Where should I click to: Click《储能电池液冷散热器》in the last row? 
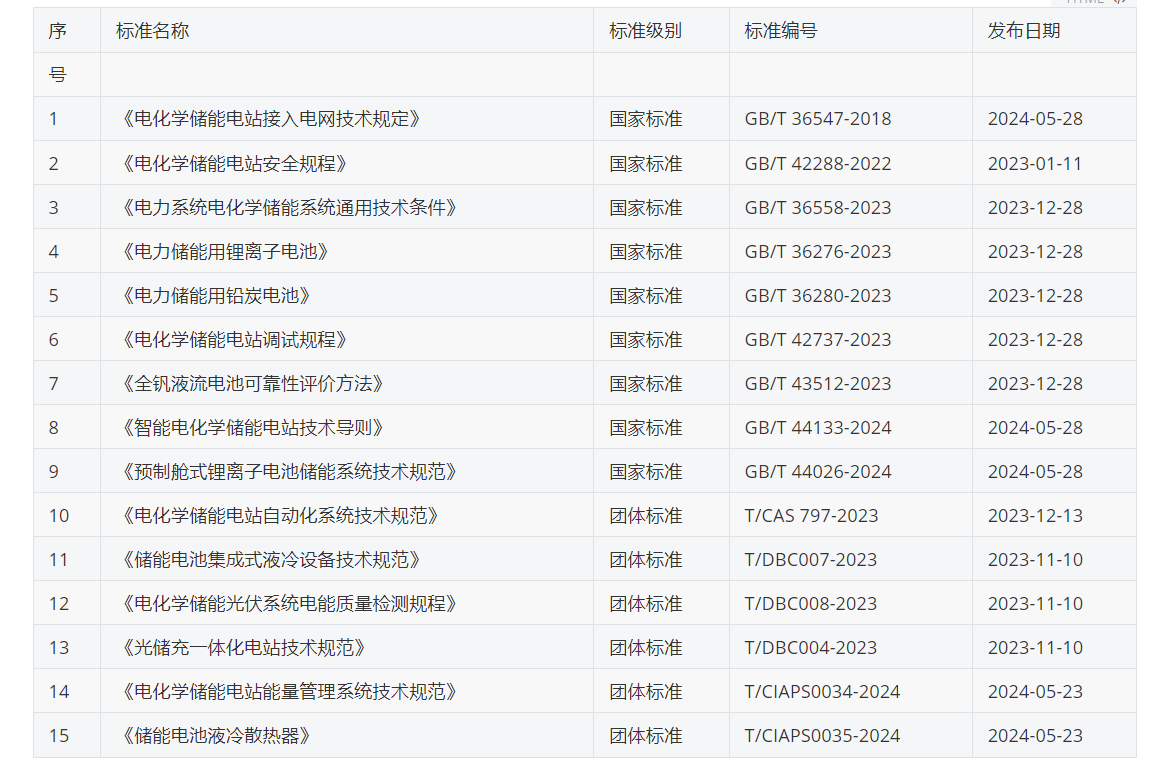pyautogui.click(x=215, y=735)
